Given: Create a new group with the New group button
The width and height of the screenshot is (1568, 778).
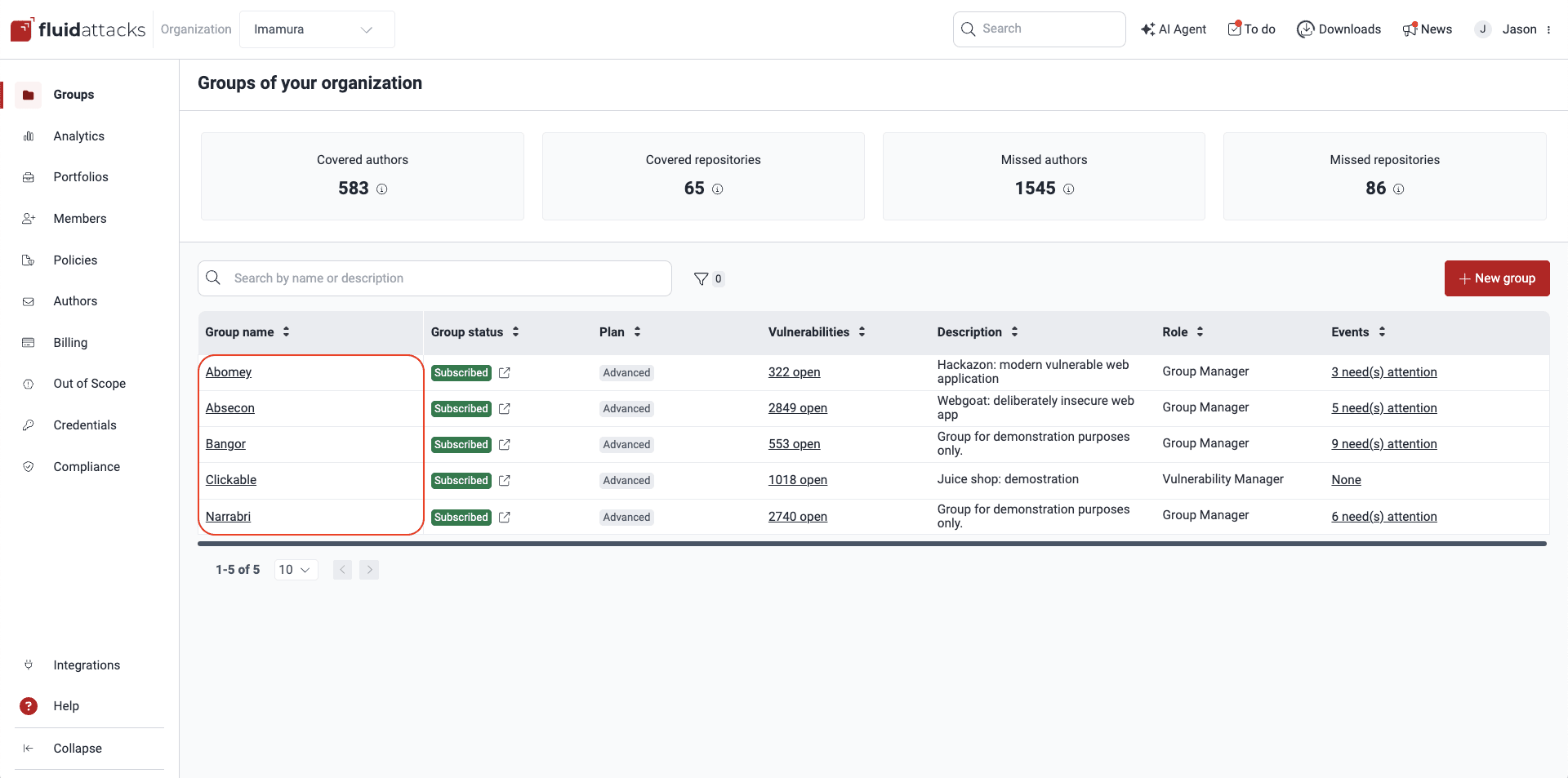Looking at the screenshot, I should [1497, 278].
